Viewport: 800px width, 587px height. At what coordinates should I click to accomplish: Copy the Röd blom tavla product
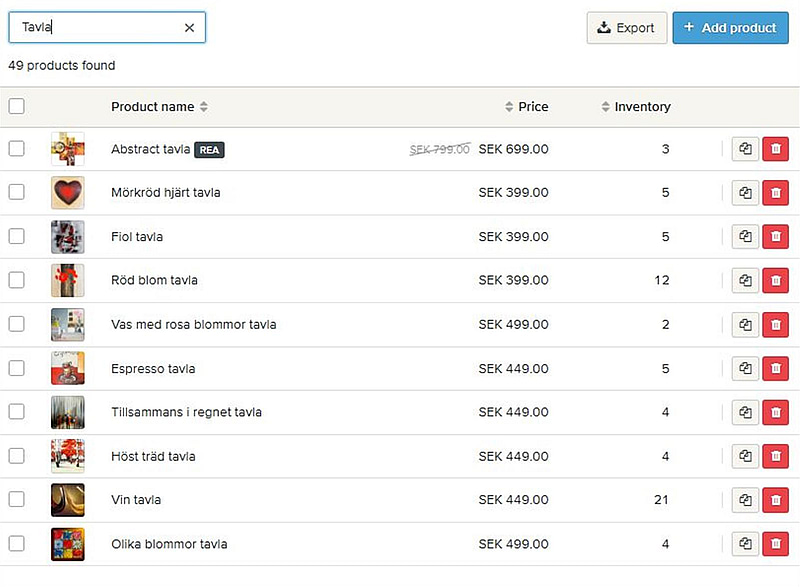(745, 281)
